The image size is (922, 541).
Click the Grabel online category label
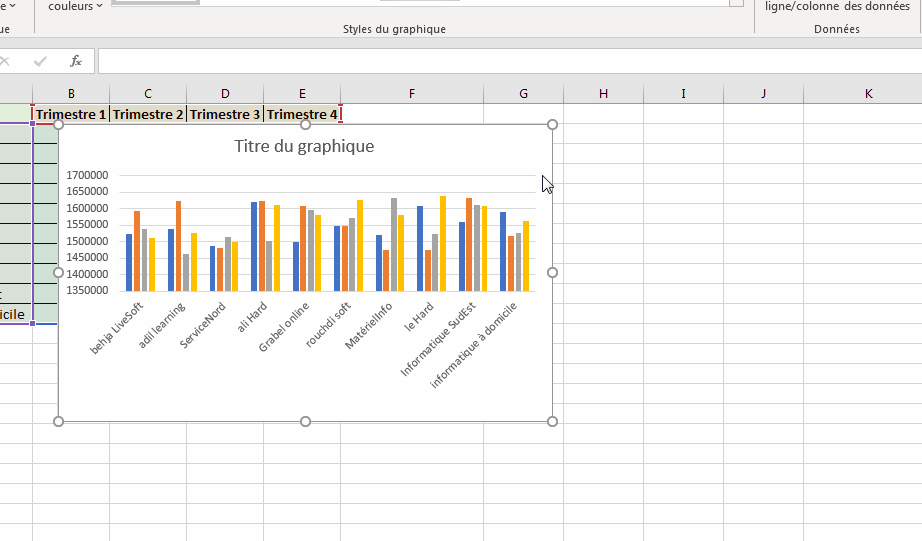click(x=283, y=328)
